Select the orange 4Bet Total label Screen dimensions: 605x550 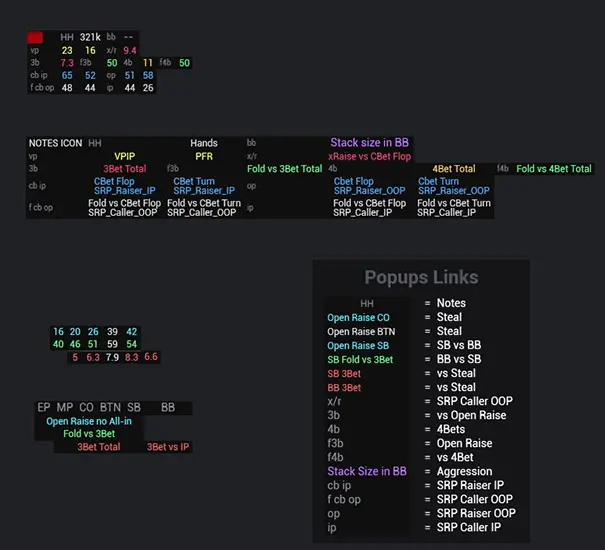453,169
